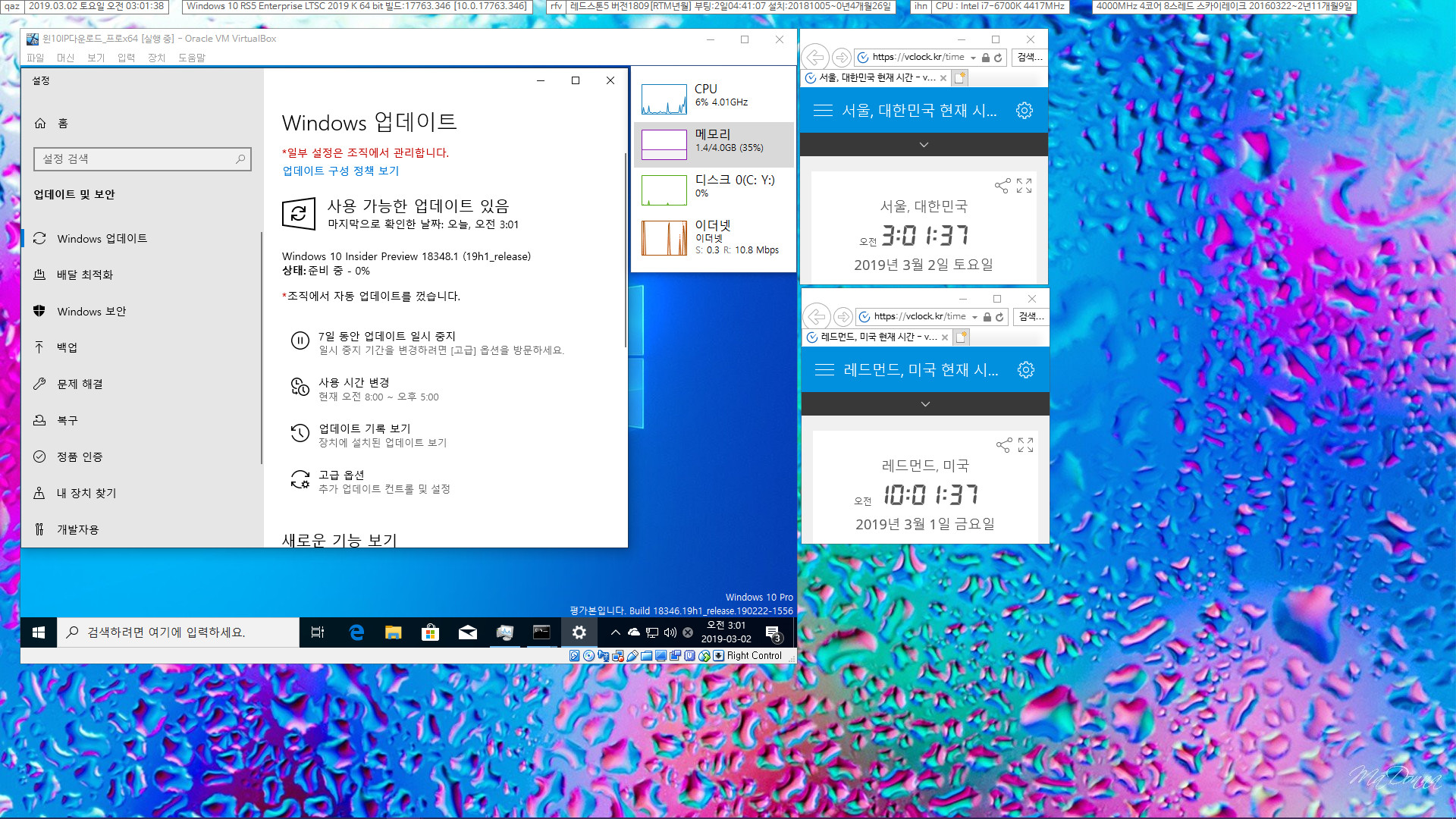This screenshot has height=819, width=1456.
Task: Open 배달 최적화 settings page
Action: (x=85, y=275)
